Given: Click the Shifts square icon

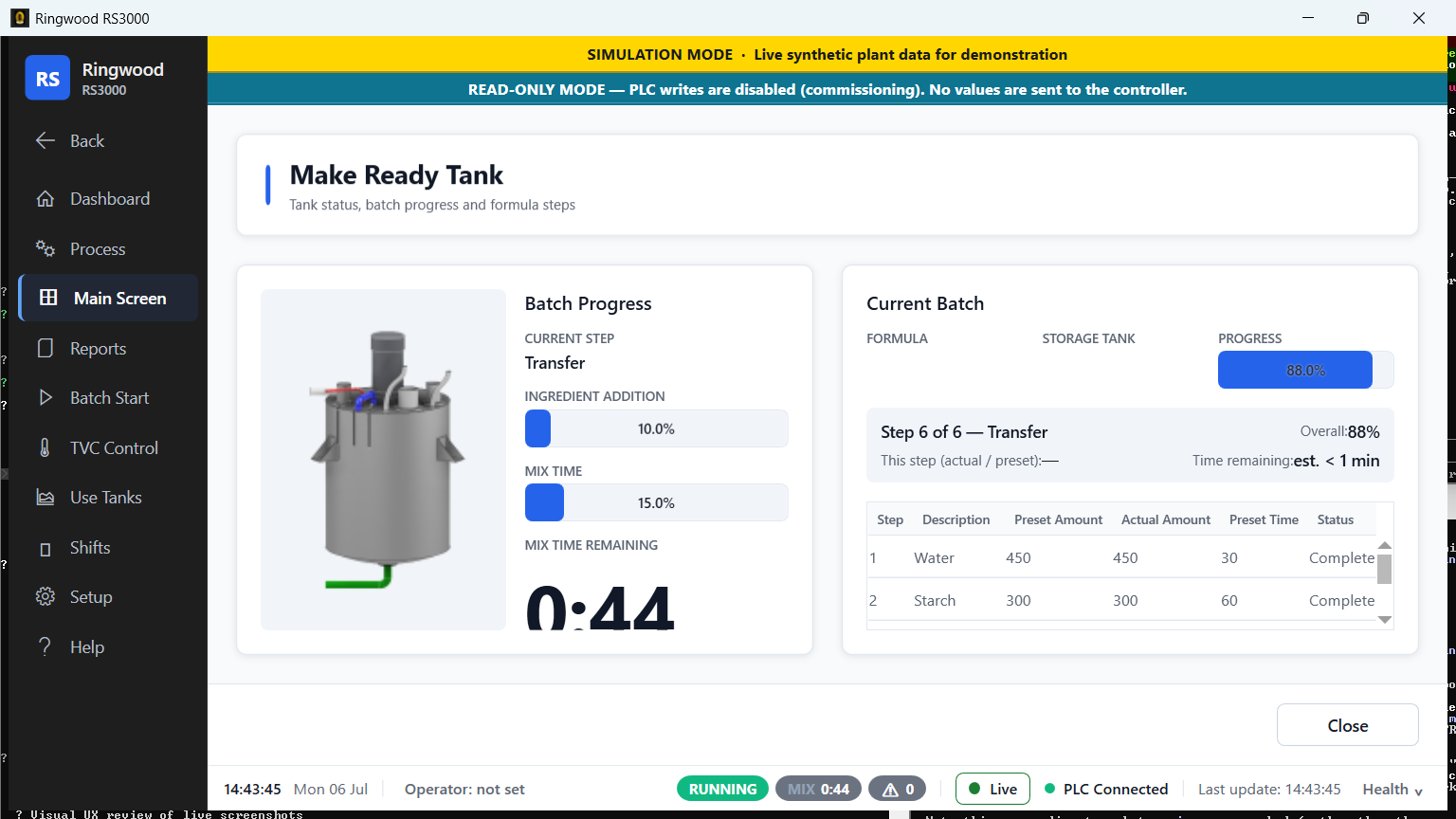Looking at the screenshot, I should (45, 549).
